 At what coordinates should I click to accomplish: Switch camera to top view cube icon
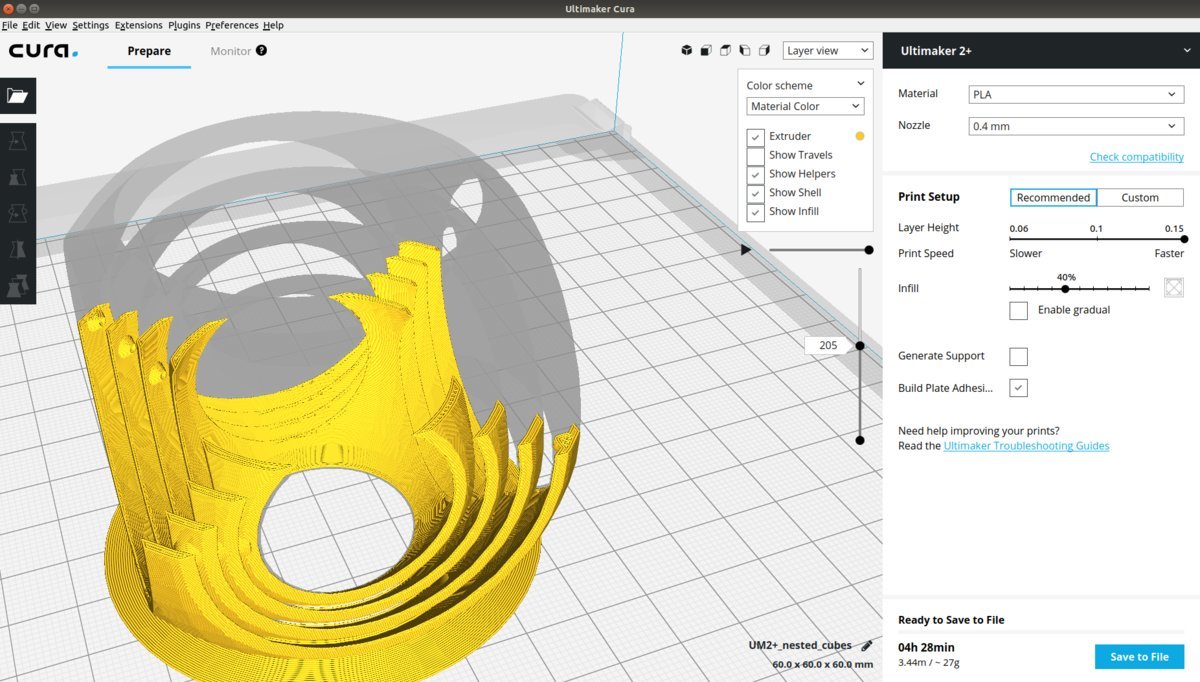[726, 50]
